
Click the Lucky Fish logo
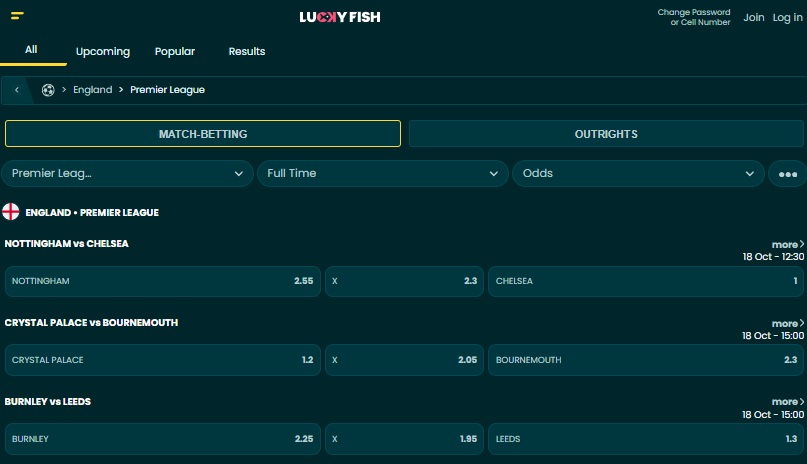[340, 17]
